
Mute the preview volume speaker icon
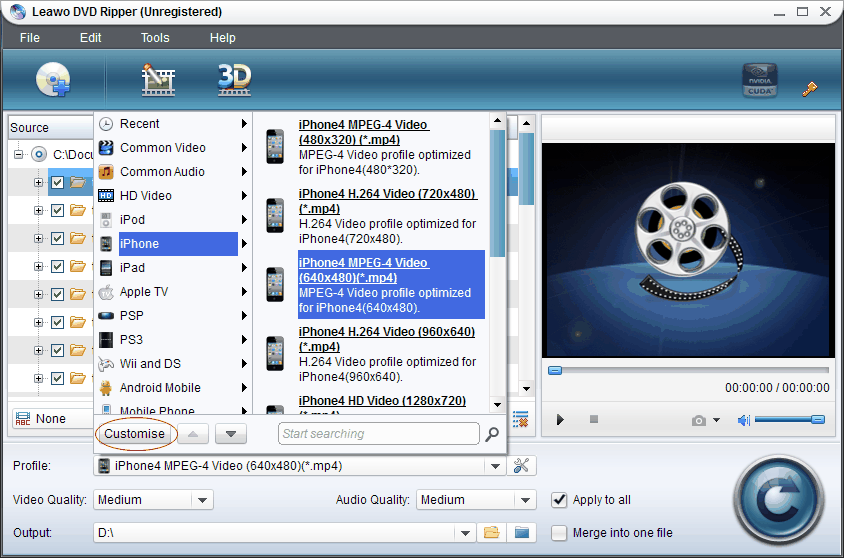click(x=743, y=420)
